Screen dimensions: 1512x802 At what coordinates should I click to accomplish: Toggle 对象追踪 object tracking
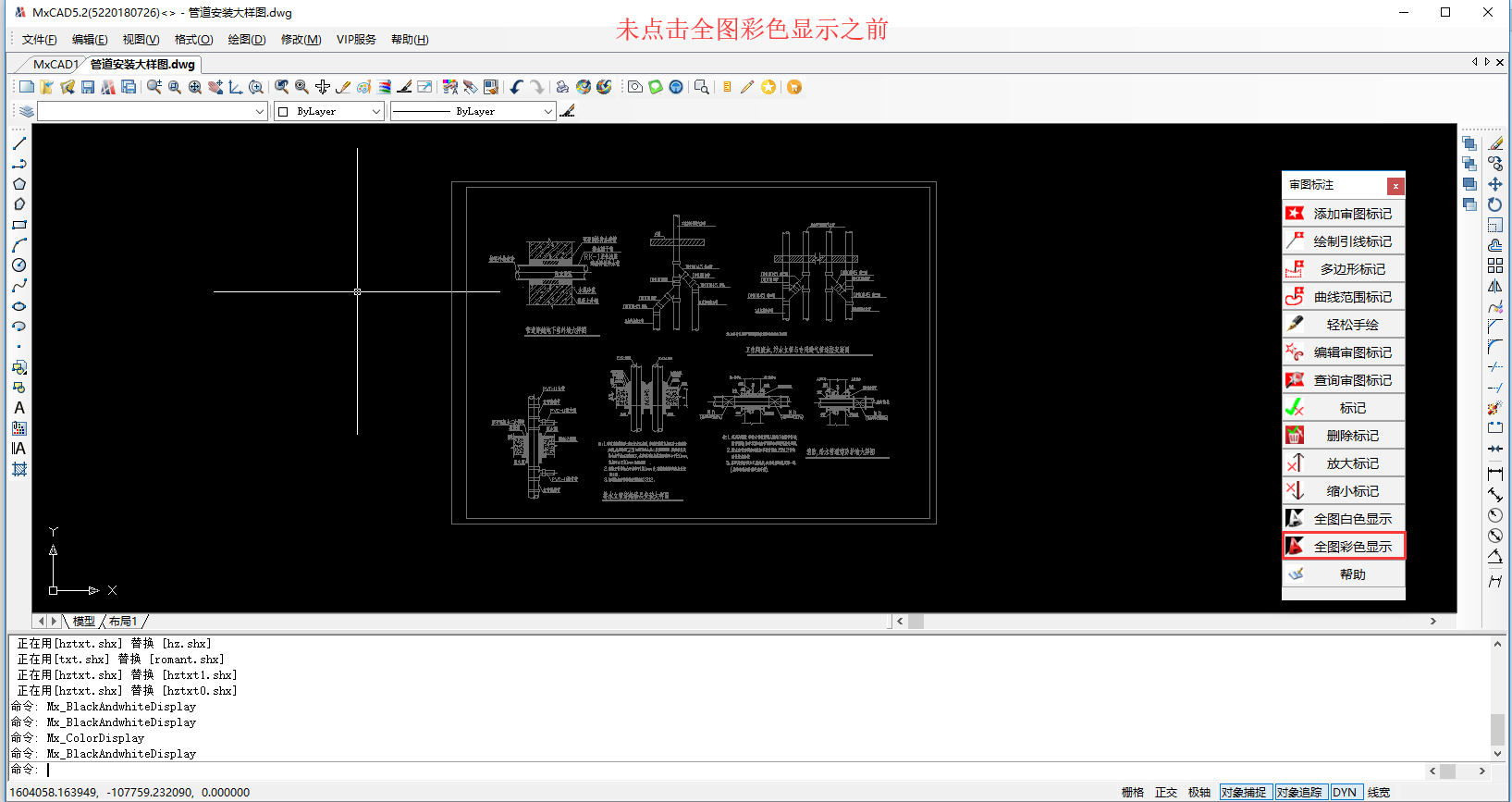(x=1300, y=793)
